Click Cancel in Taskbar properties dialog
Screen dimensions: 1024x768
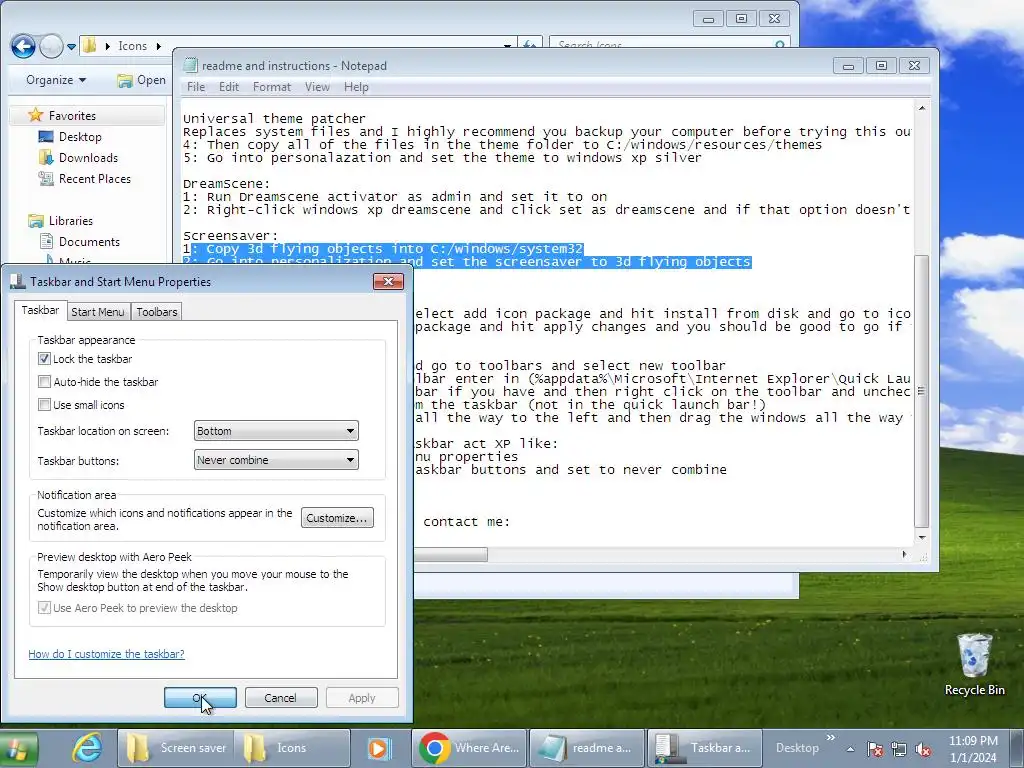pos(281,697)
